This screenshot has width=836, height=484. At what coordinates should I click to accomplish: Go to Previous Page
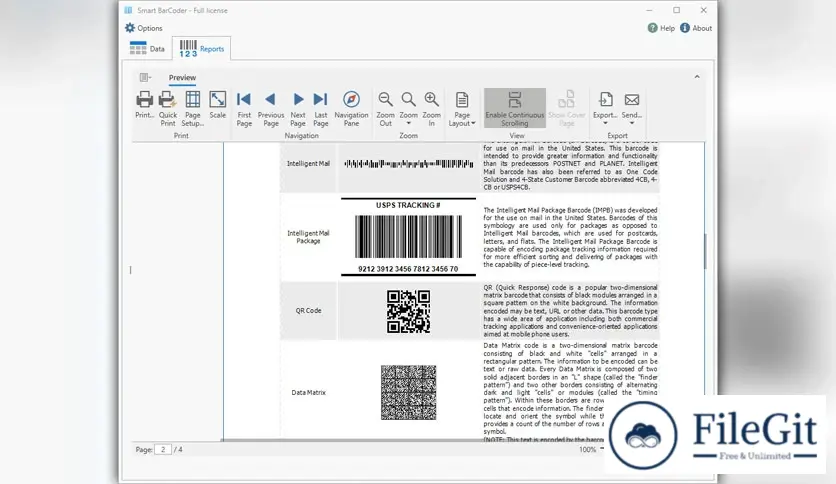click(x=271, y=108)
